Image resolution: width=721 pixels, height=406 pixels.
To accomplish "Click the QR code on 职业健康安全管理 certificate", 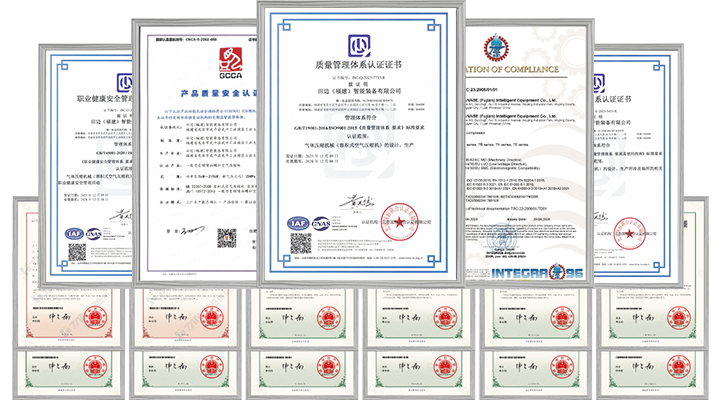I will pos(77,252).
